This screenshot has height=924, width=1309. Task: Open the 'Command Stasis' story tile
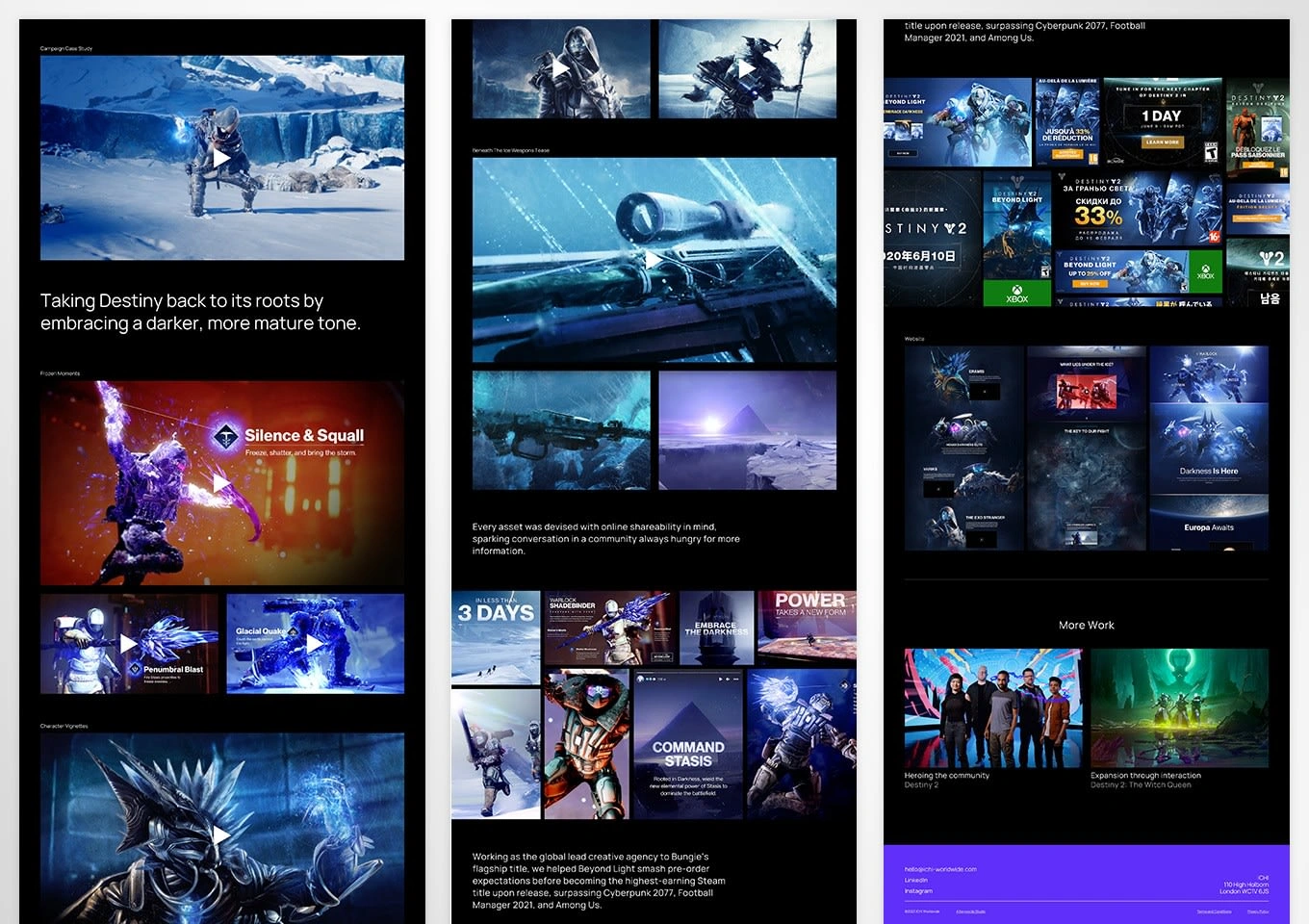pos(688,744)
